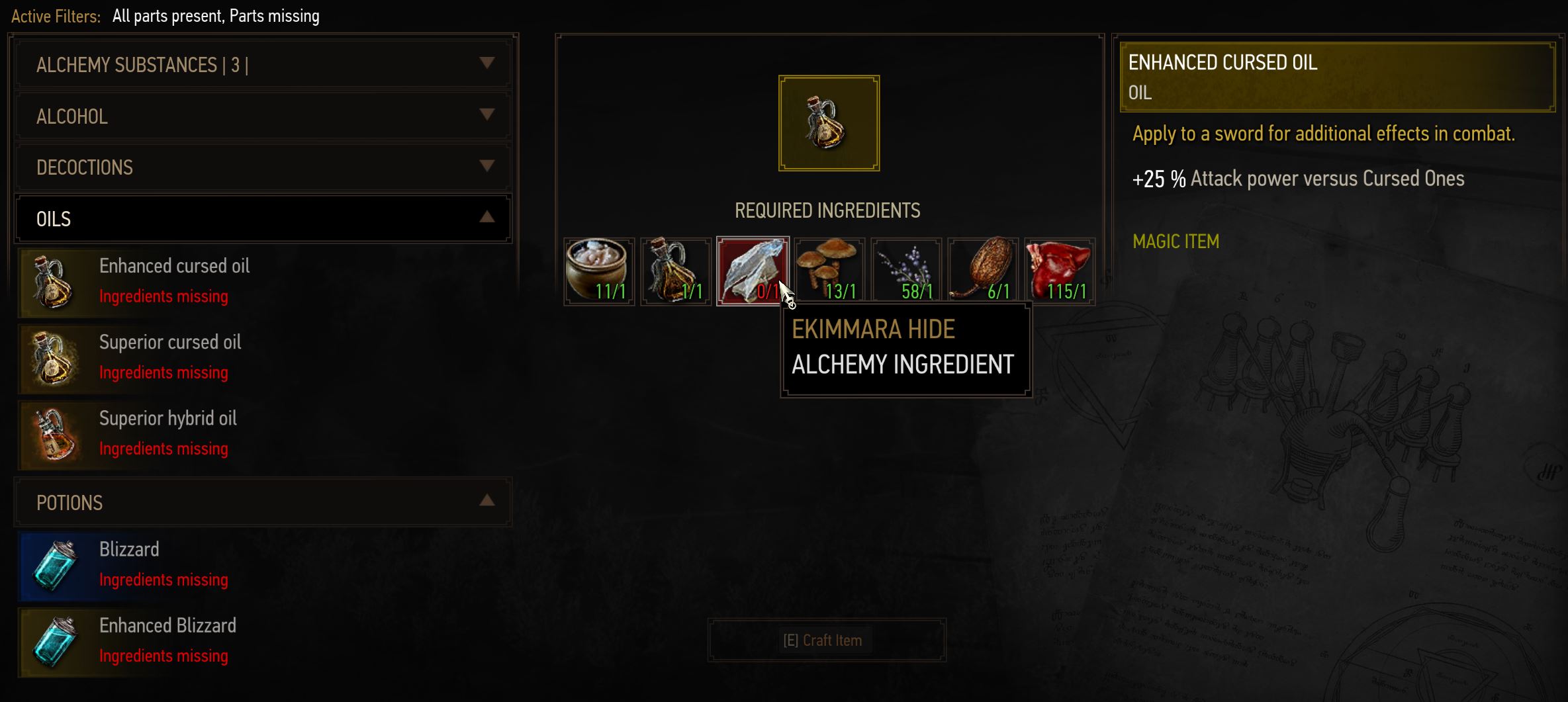Select Enhanced cursed oil recipe
Viewport: 1568px width, 702px height.
[264, 282]
